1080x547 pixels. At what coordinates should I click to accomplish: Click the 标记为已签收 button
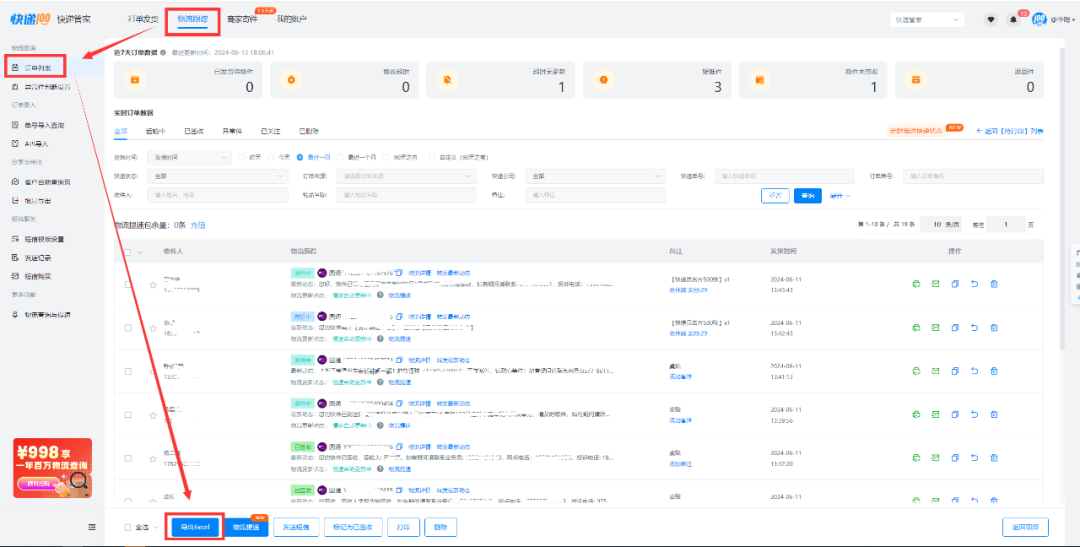tap(353, 527)
